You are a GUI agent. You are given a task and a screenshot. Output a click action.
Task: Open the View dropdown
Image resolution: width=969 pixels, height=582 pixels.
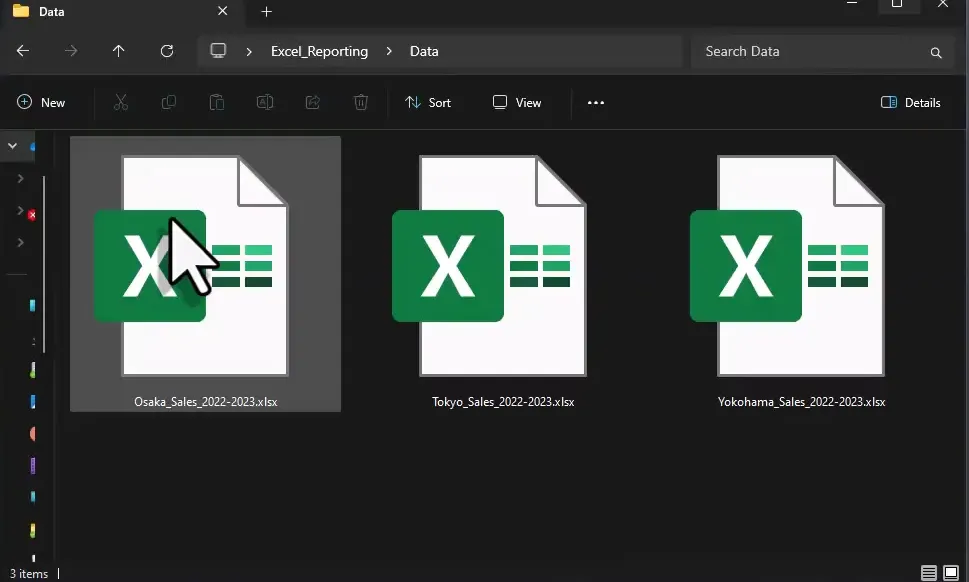pyautogui.click(x=516, y=102)
